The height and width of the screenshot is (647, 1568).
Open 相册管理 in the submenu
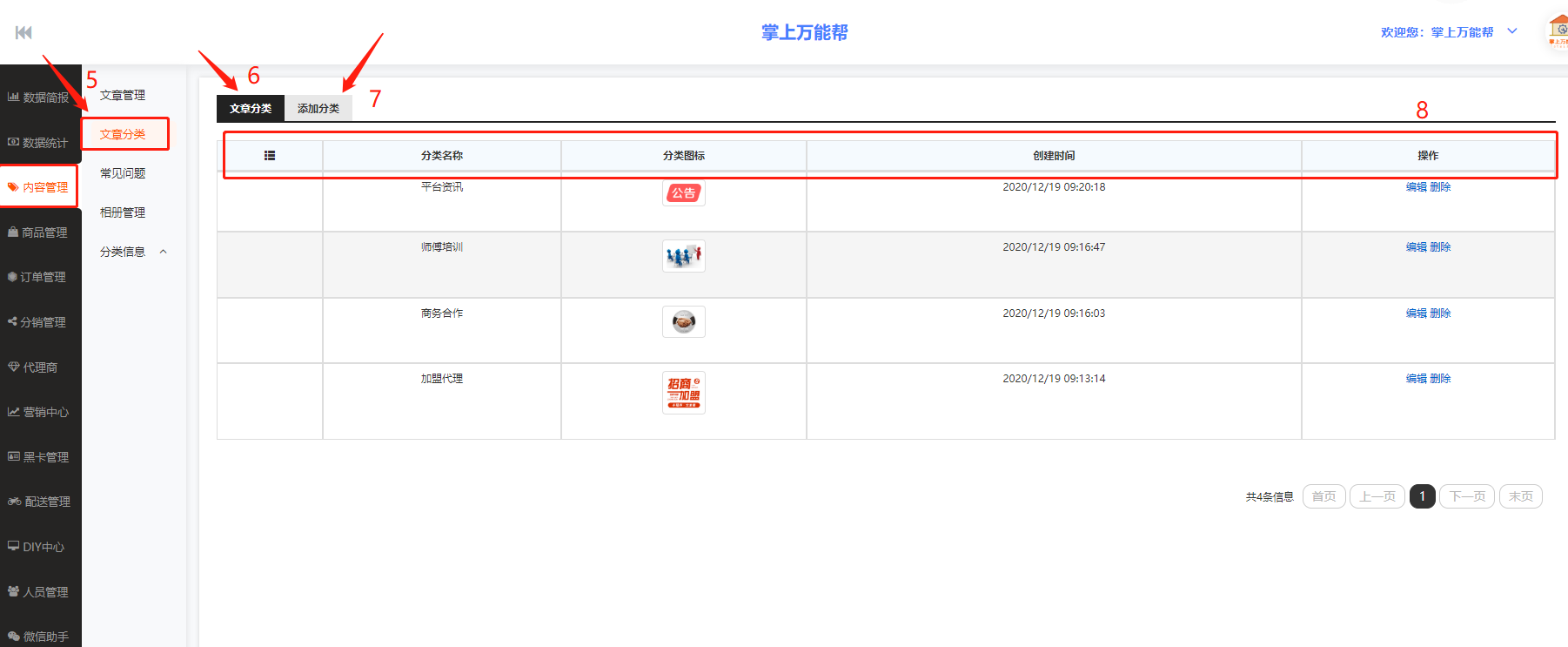click(123, 212)
